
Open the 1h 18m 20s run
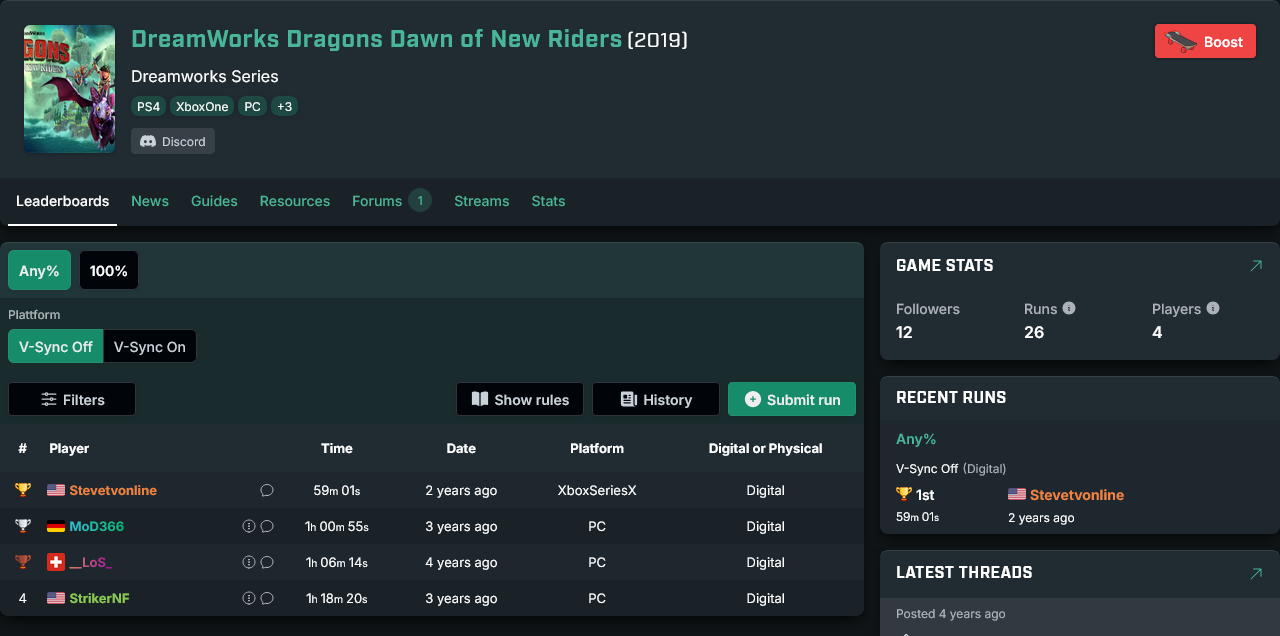tap(337, 598)
